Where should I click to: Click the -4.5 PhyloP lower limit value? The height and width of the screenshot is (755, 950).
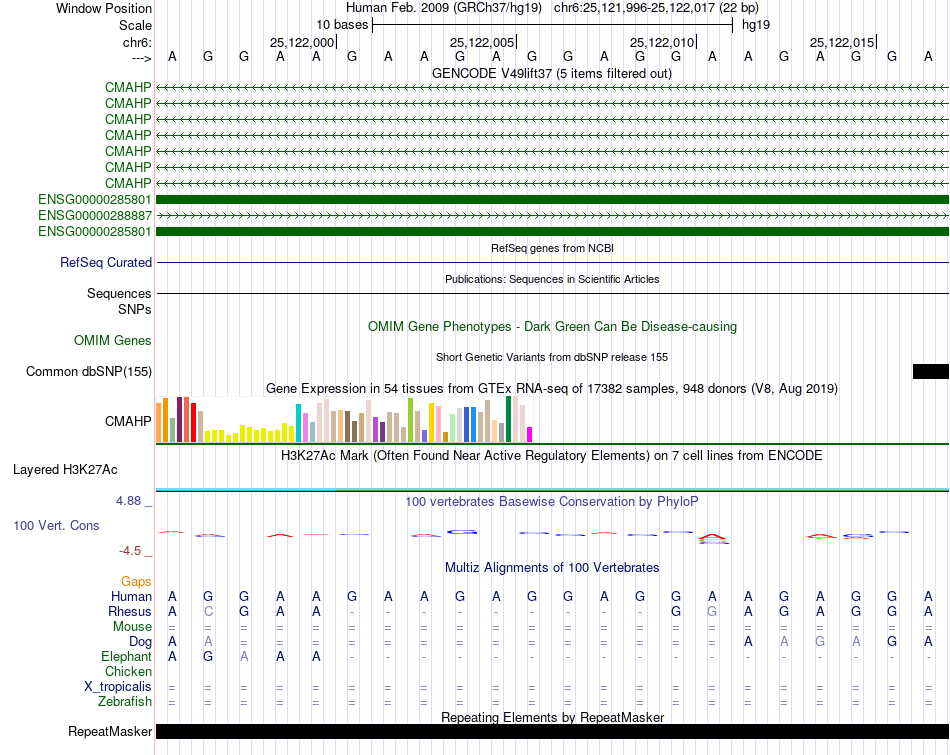coord(130,551)
